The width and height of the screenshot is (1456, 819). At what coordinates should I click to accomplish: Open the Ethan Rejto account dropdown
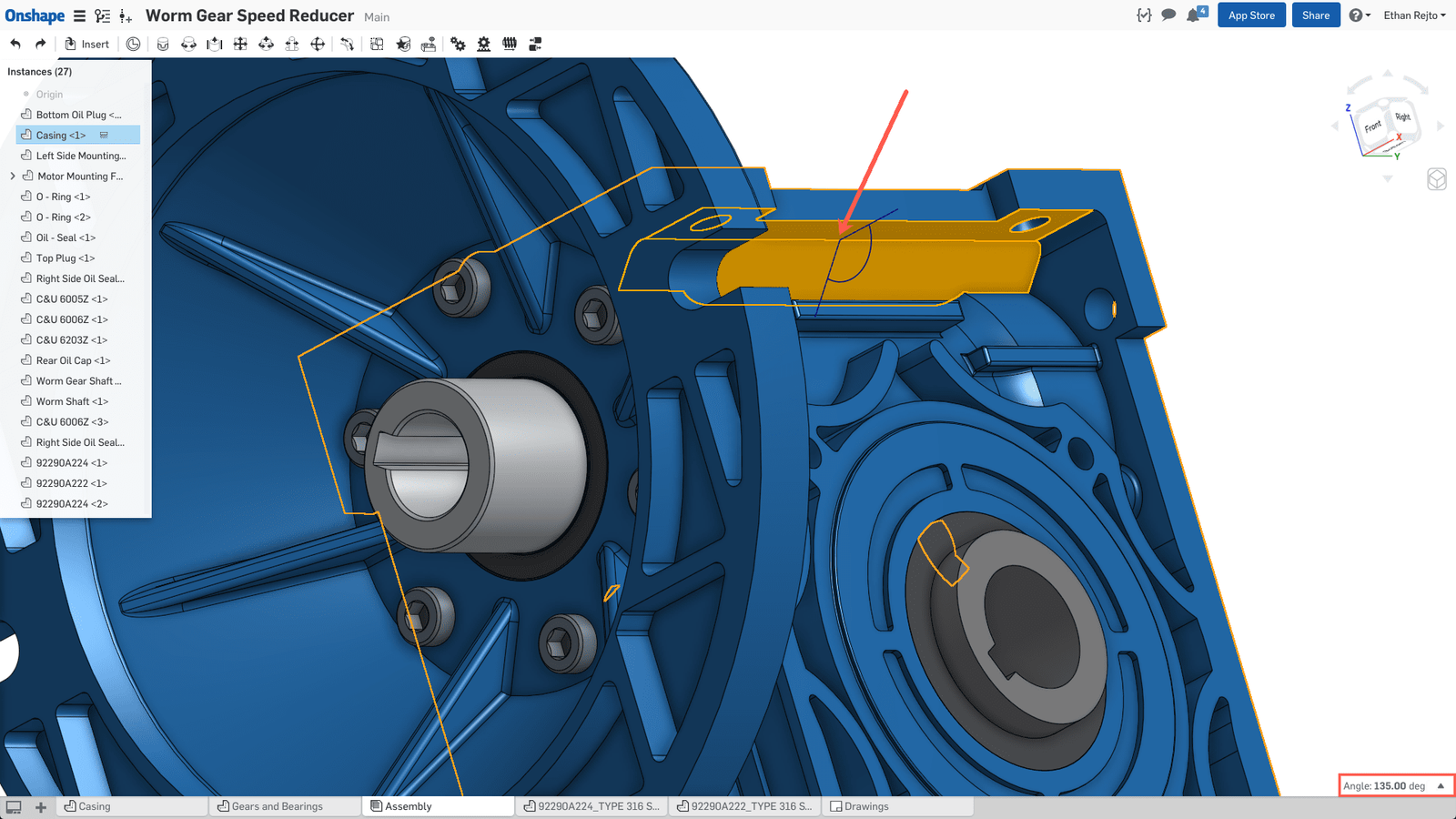click(1414, 15)
